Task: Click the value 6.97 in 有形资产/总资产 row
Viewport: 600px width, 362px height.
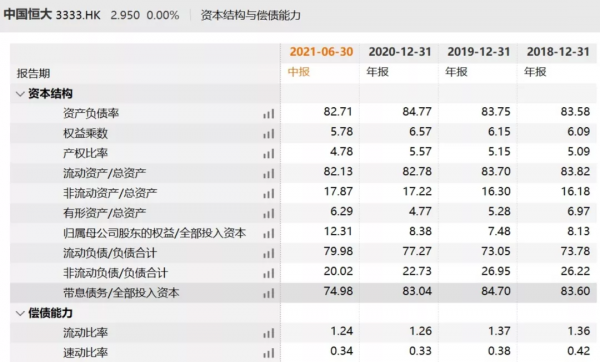Action: (579, 211)
